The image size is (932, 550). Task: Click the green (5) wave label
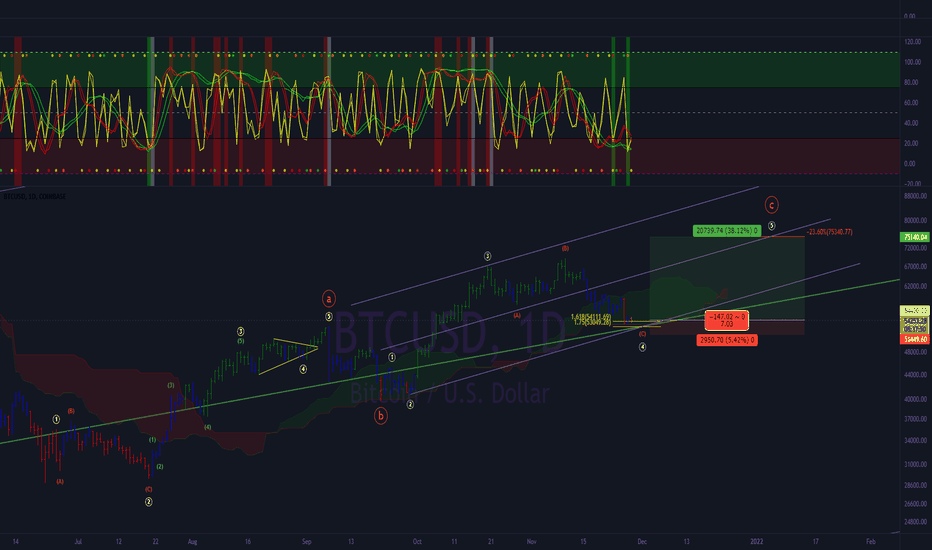241,341
